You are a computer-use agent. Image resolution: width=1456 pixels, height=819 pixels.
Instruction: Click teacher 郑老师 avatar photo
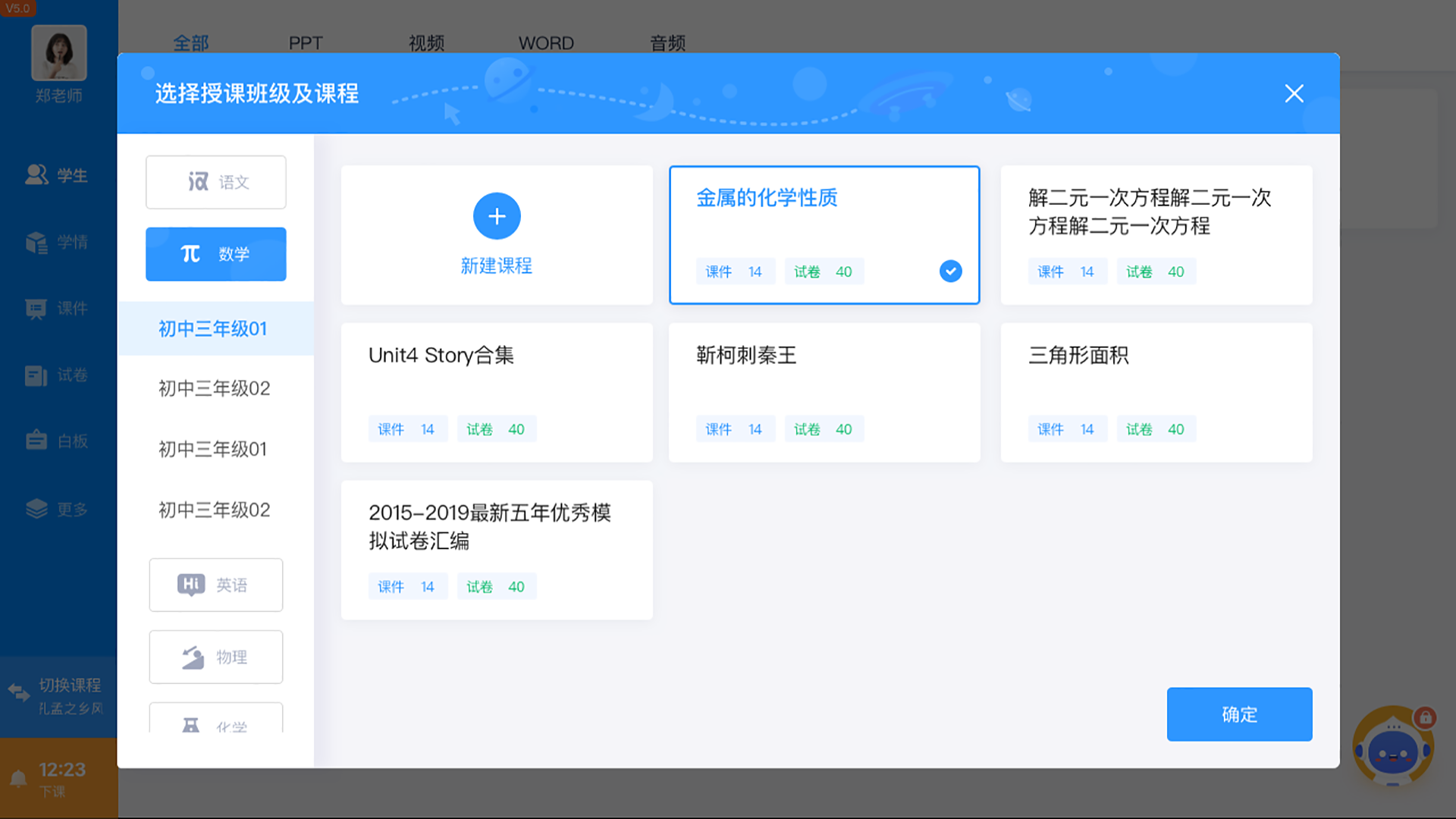tap(59, 53)
